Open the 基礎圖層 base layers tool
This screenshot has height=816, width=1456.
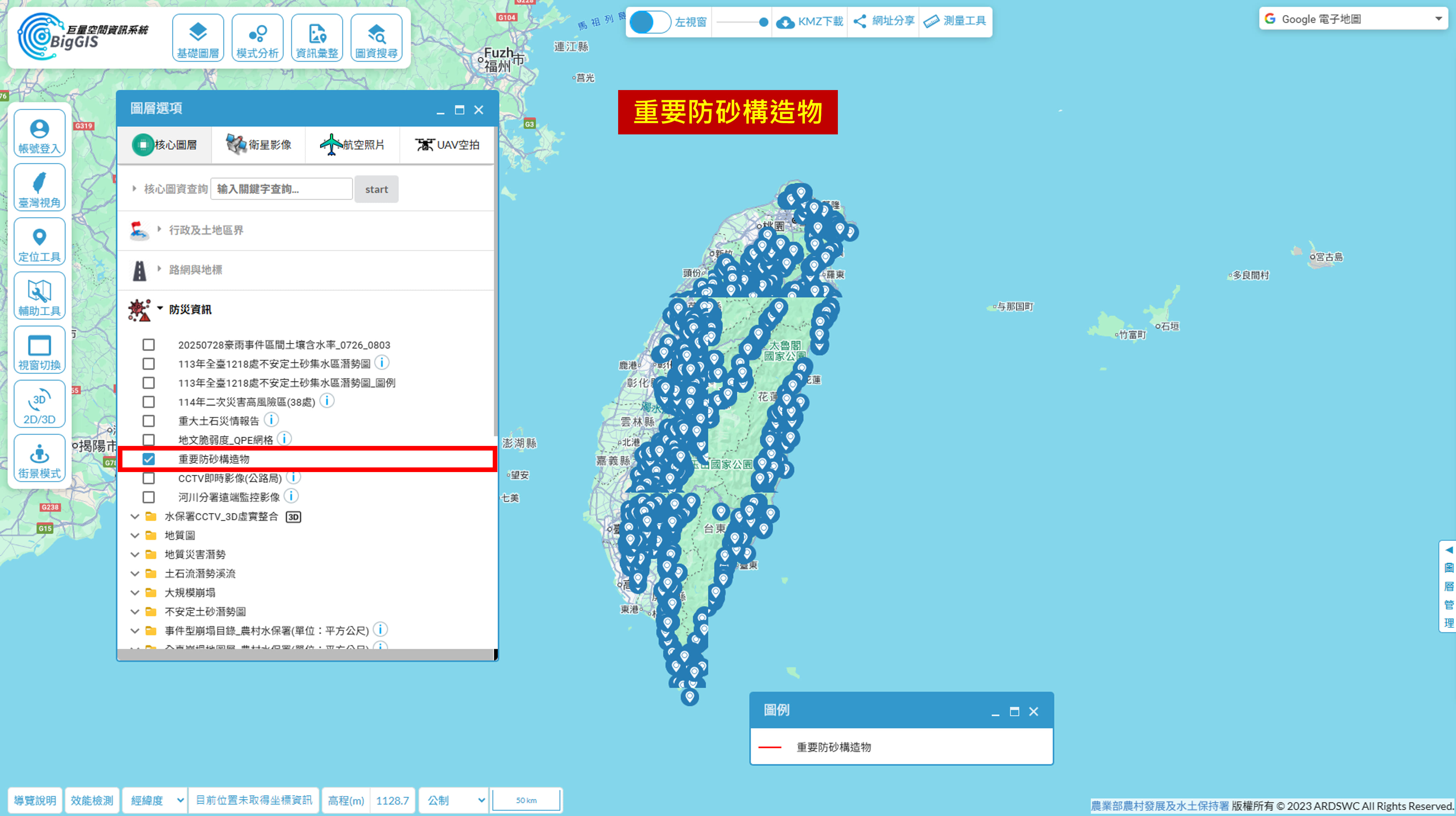(x=198, y=38)
